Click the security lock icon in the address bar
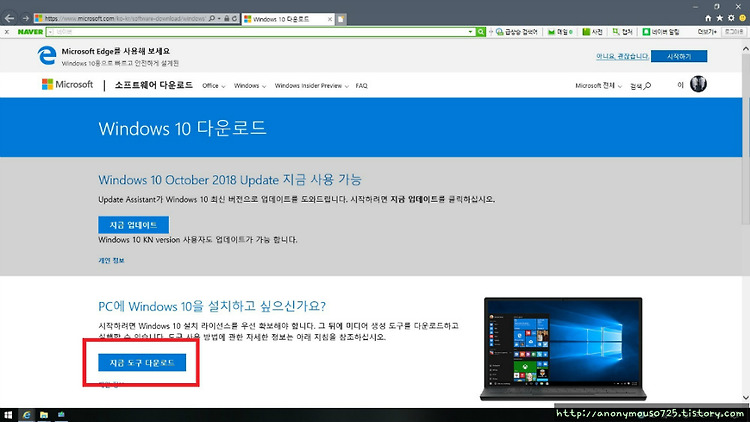The image size is (750, 422). click(x=227, y=18)
